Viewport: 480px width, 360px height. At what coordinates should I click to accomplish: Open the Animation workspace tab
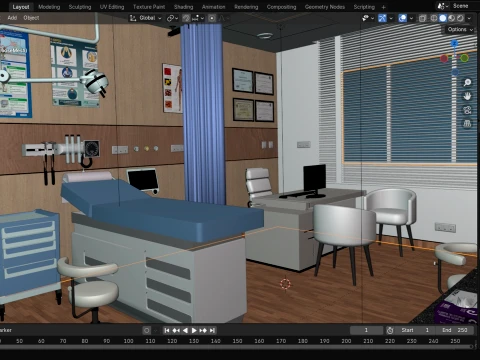click(213, 7)
